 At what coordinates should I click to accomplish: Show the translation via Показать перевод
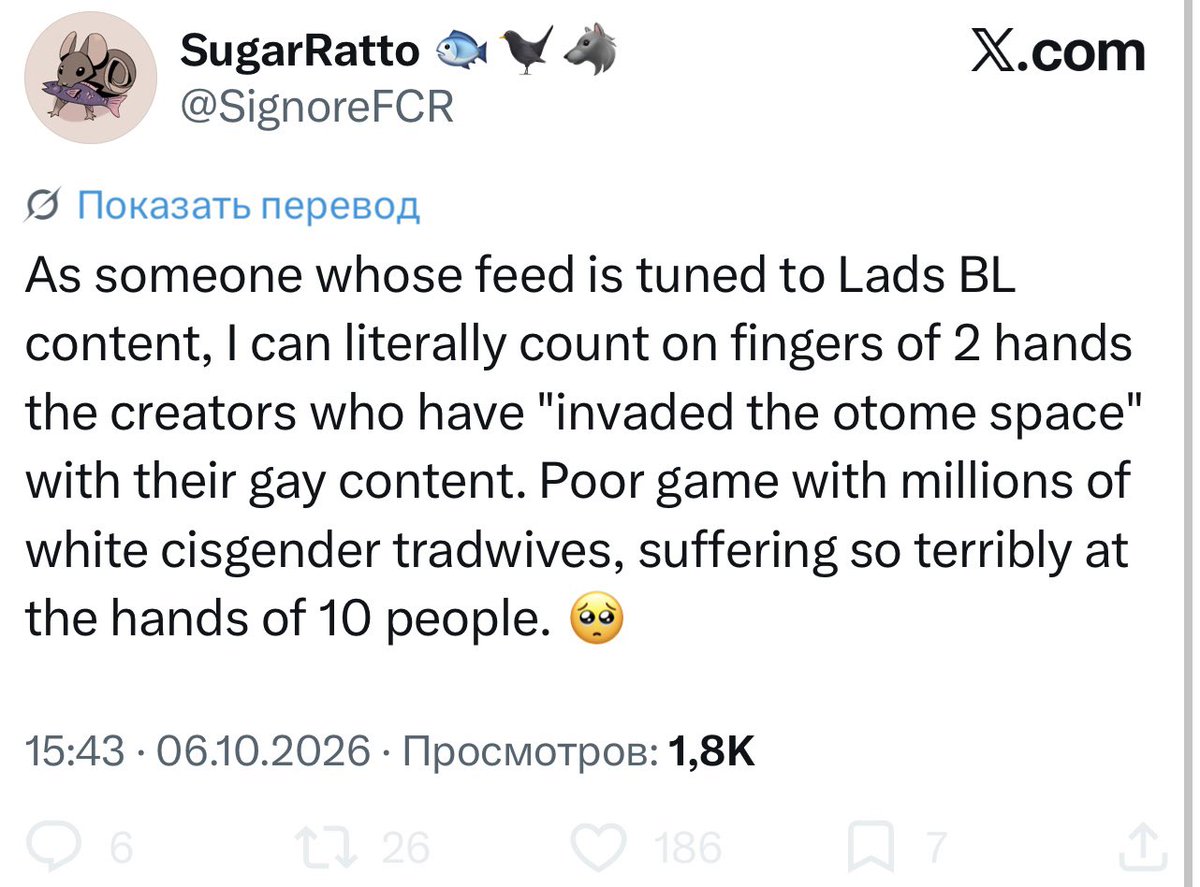click(x=248, y=206)
